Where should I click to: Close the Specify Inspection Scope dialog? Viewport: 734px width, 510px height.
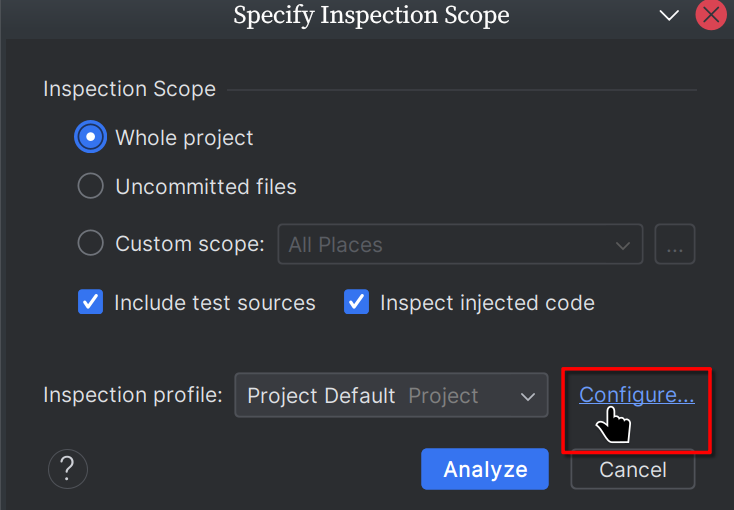pyautogui.click(x=711, y=15)
